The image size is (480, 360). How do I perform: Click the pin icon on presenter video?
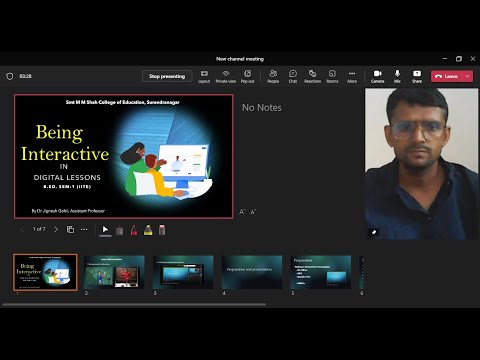(x=374, y=232)
